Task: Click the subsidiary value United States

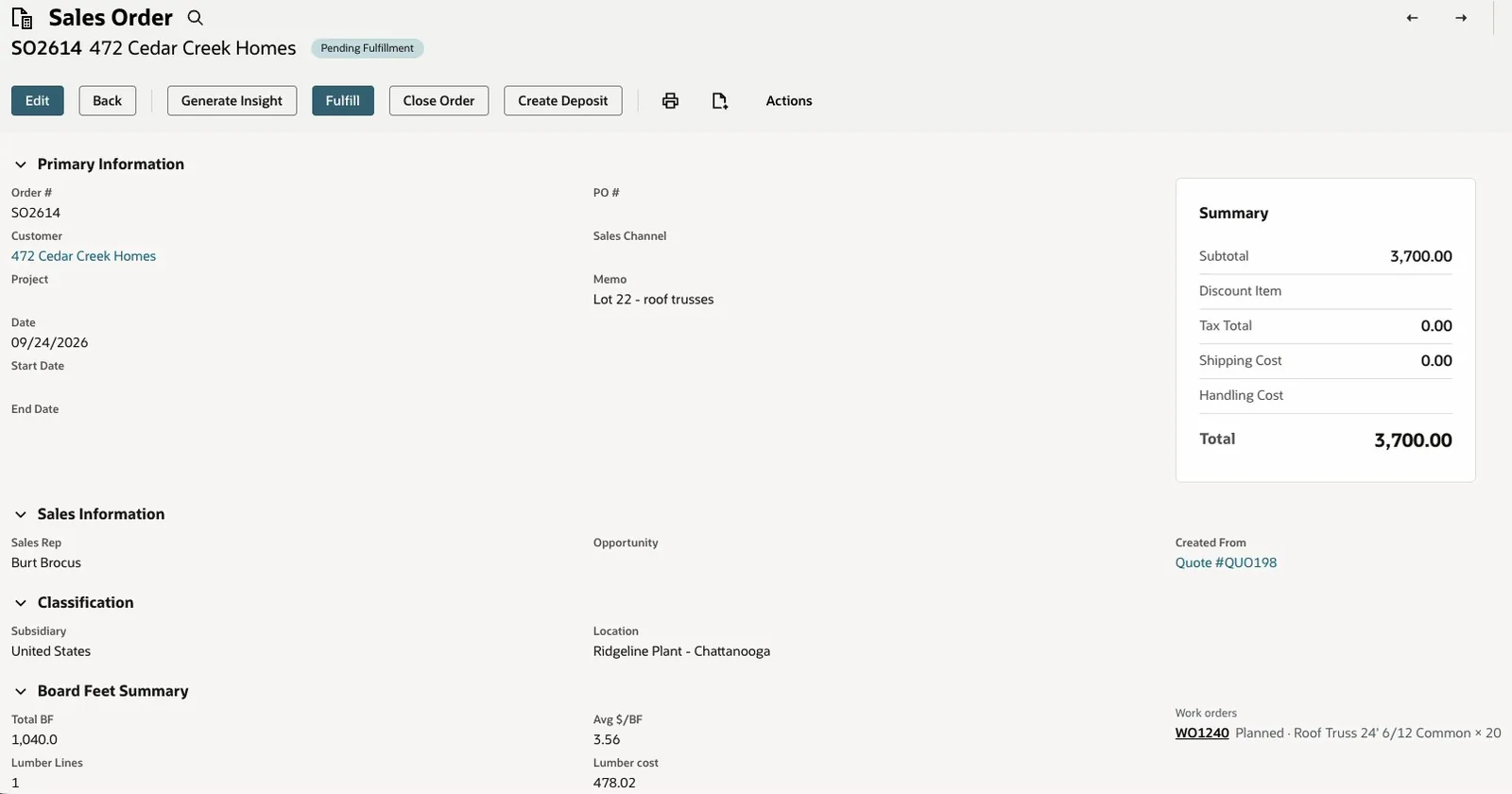Action: (x=51, y=651)
